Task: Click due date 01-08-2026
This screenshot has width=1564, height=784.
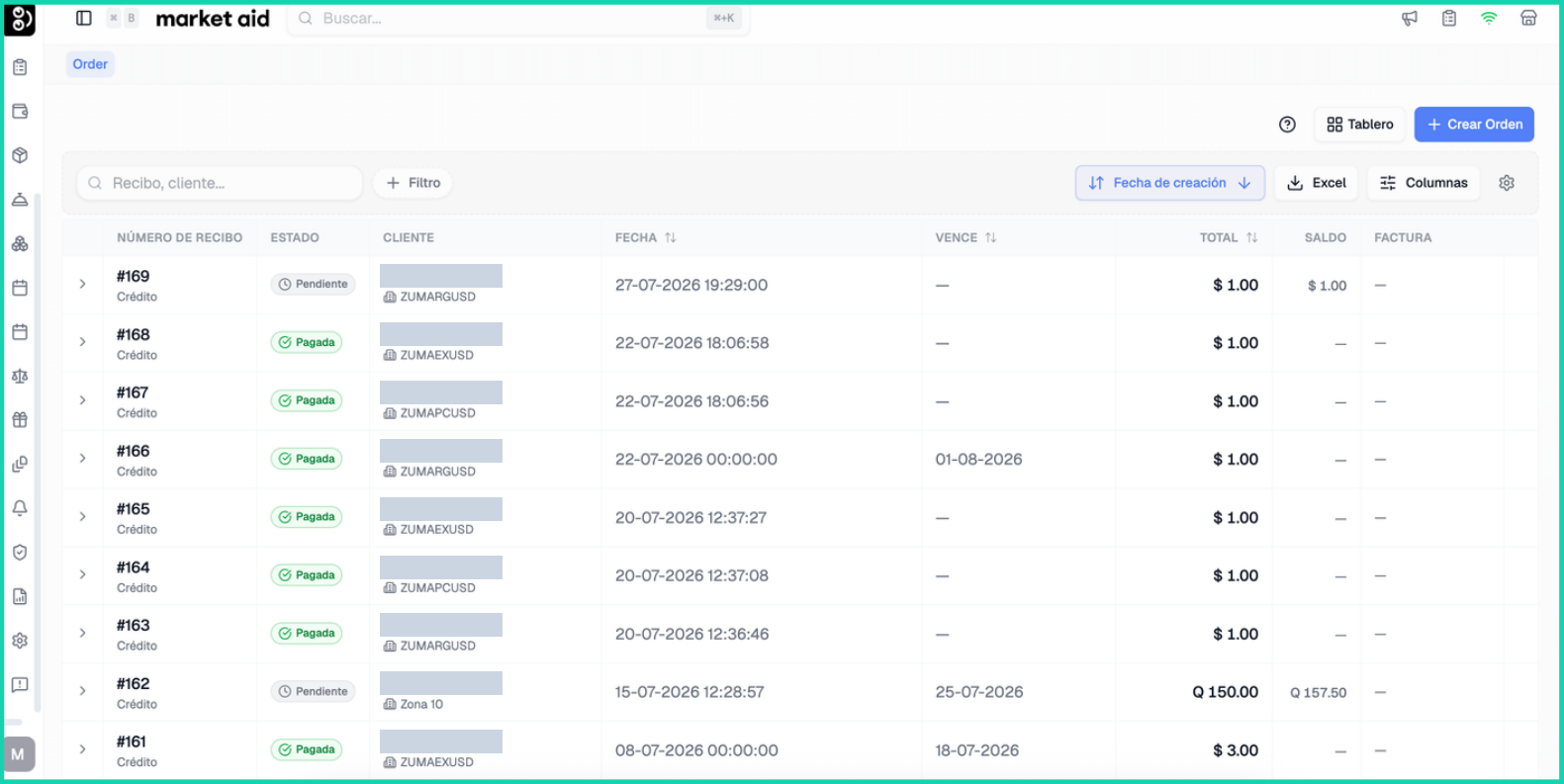Action: pos(978,459)
